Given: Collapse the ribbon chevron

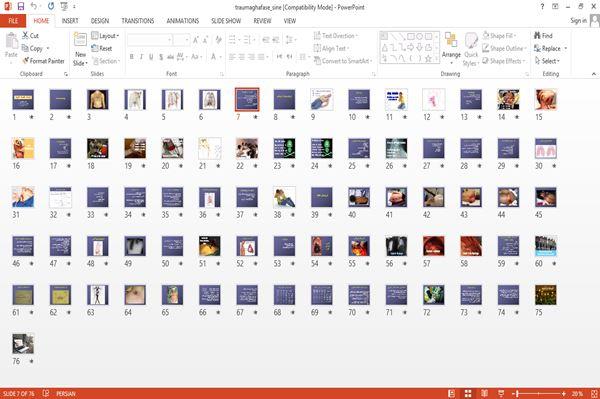Looking at the screenshot, I should 593,74.
